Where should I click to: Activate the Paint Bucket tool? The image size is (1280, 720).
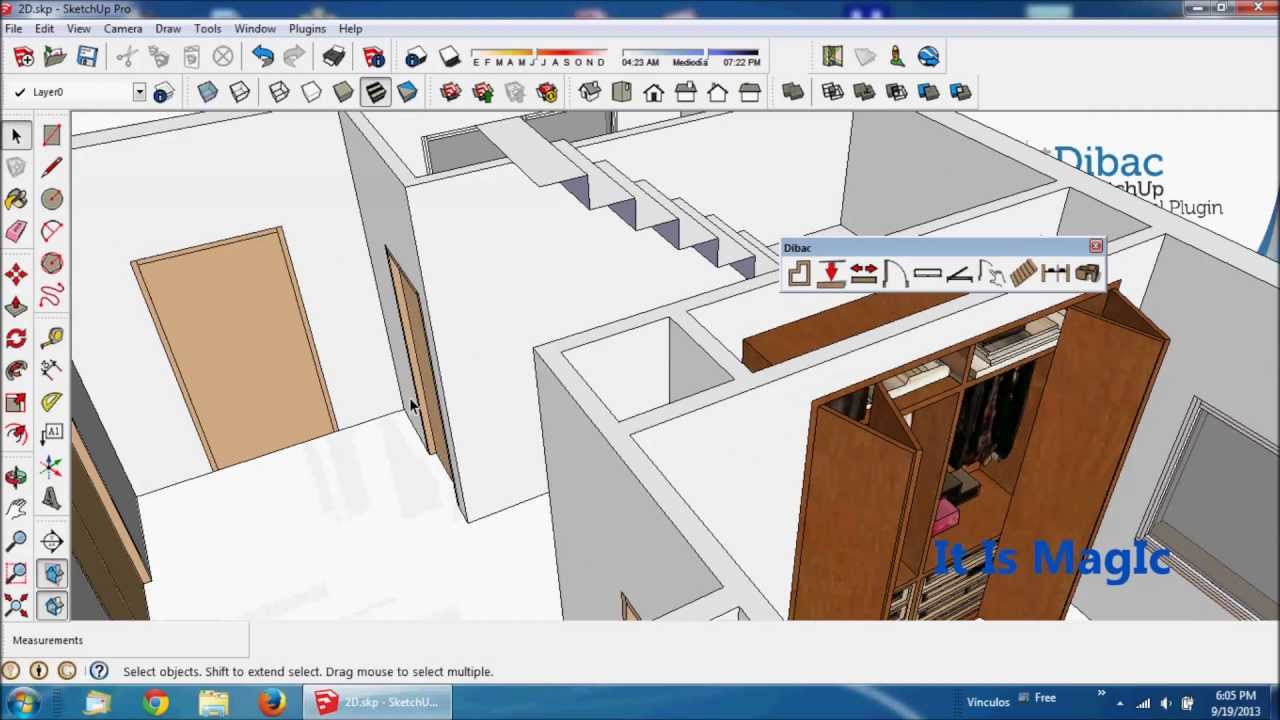pyautogui.click(x=16, y=199)
